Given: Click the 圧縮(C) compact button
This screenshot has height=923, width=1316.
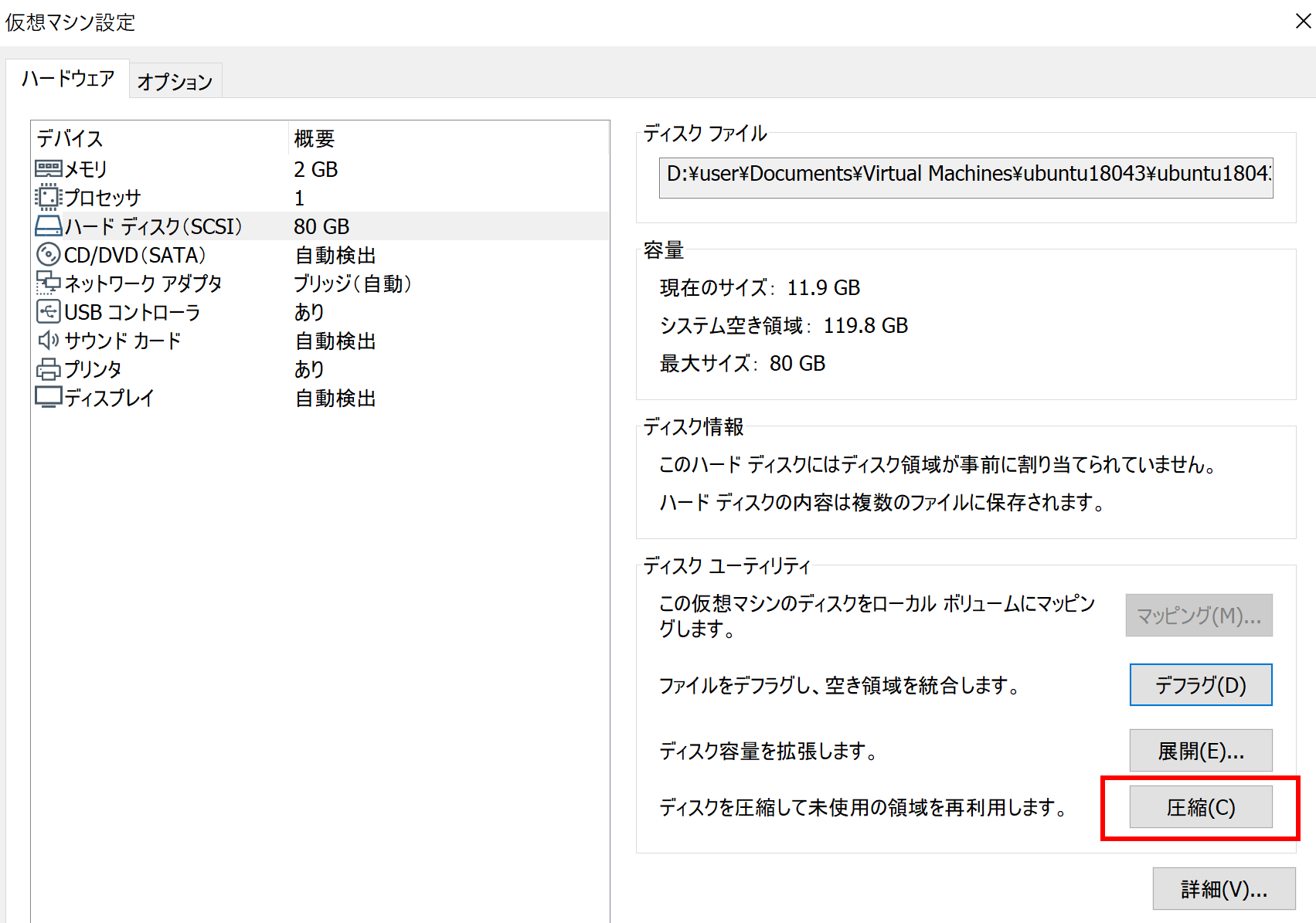Looking at the screenshot, I should (1200, 807).
